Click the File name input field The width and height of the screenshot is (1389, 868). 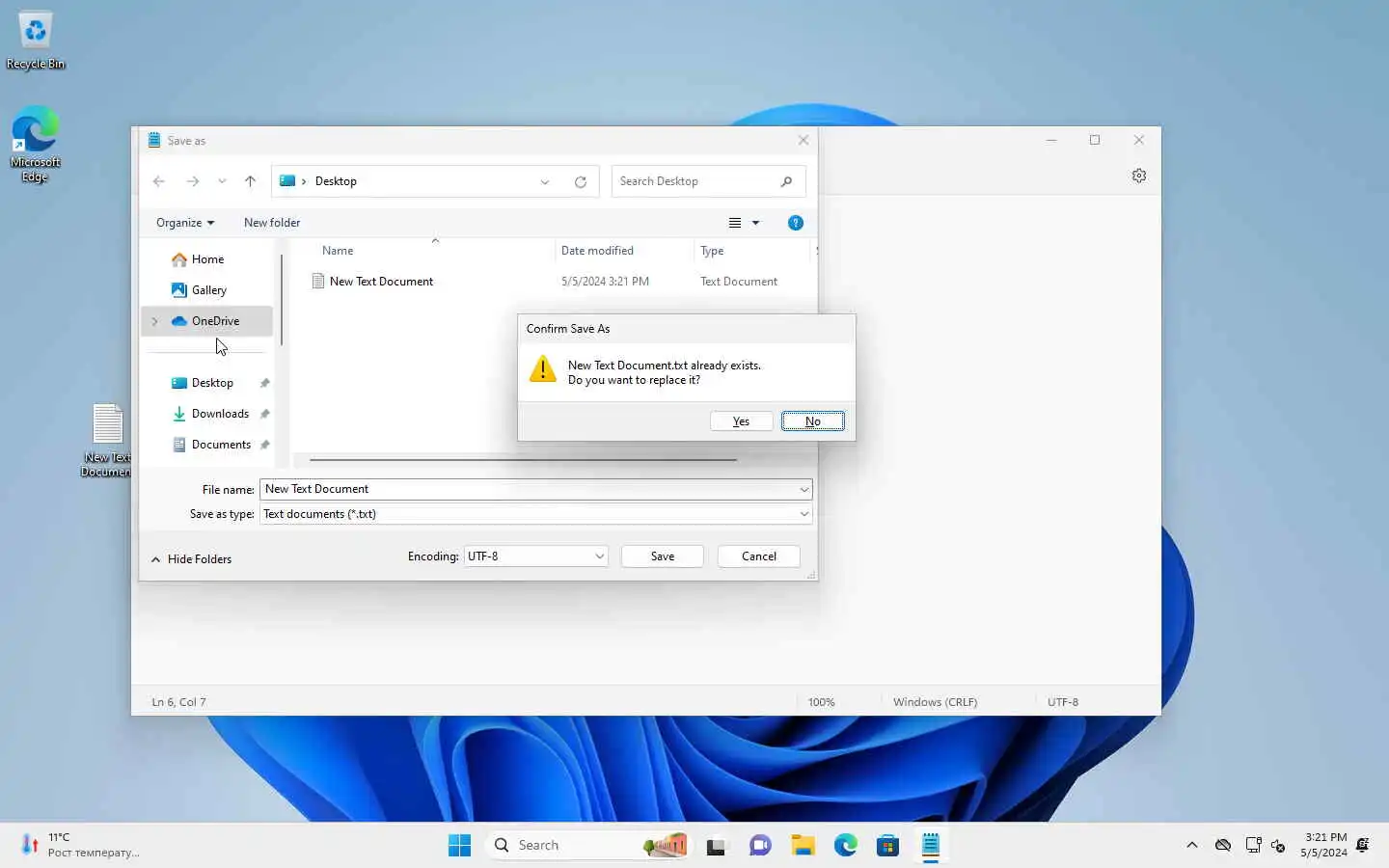coord(535,489)
